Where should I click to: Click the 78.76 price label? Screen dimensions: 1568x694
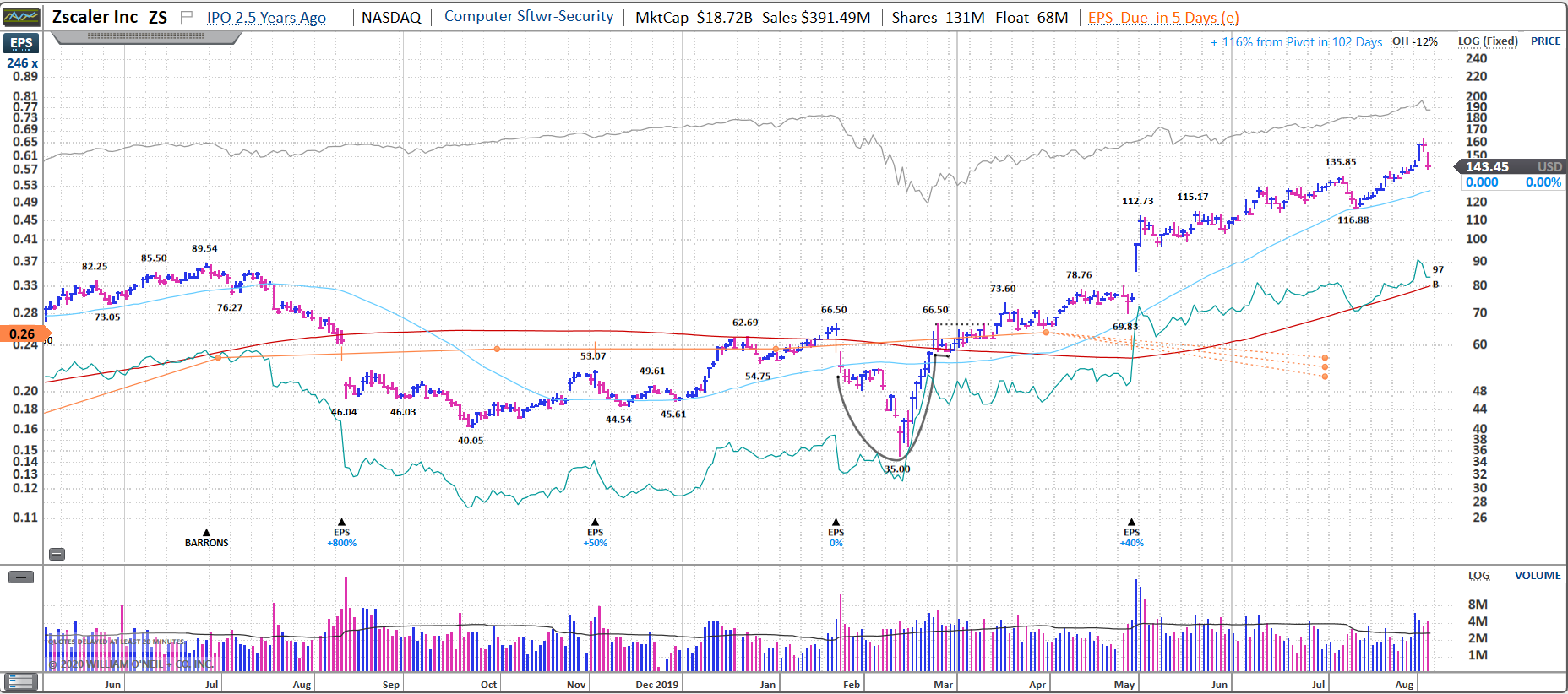pyautogui.click(x=1079, y=275)
